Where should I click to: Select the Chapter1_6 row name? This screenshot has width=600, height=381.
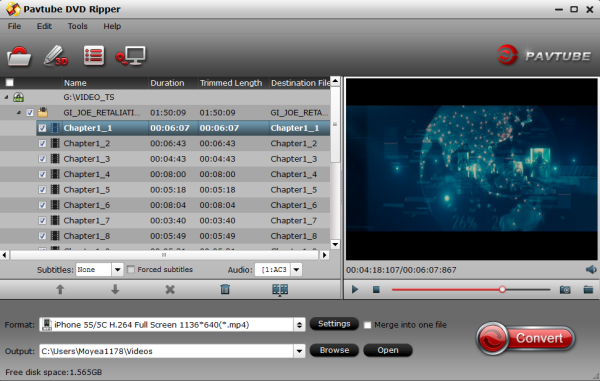pyautogui.click(x=86, y=205)
